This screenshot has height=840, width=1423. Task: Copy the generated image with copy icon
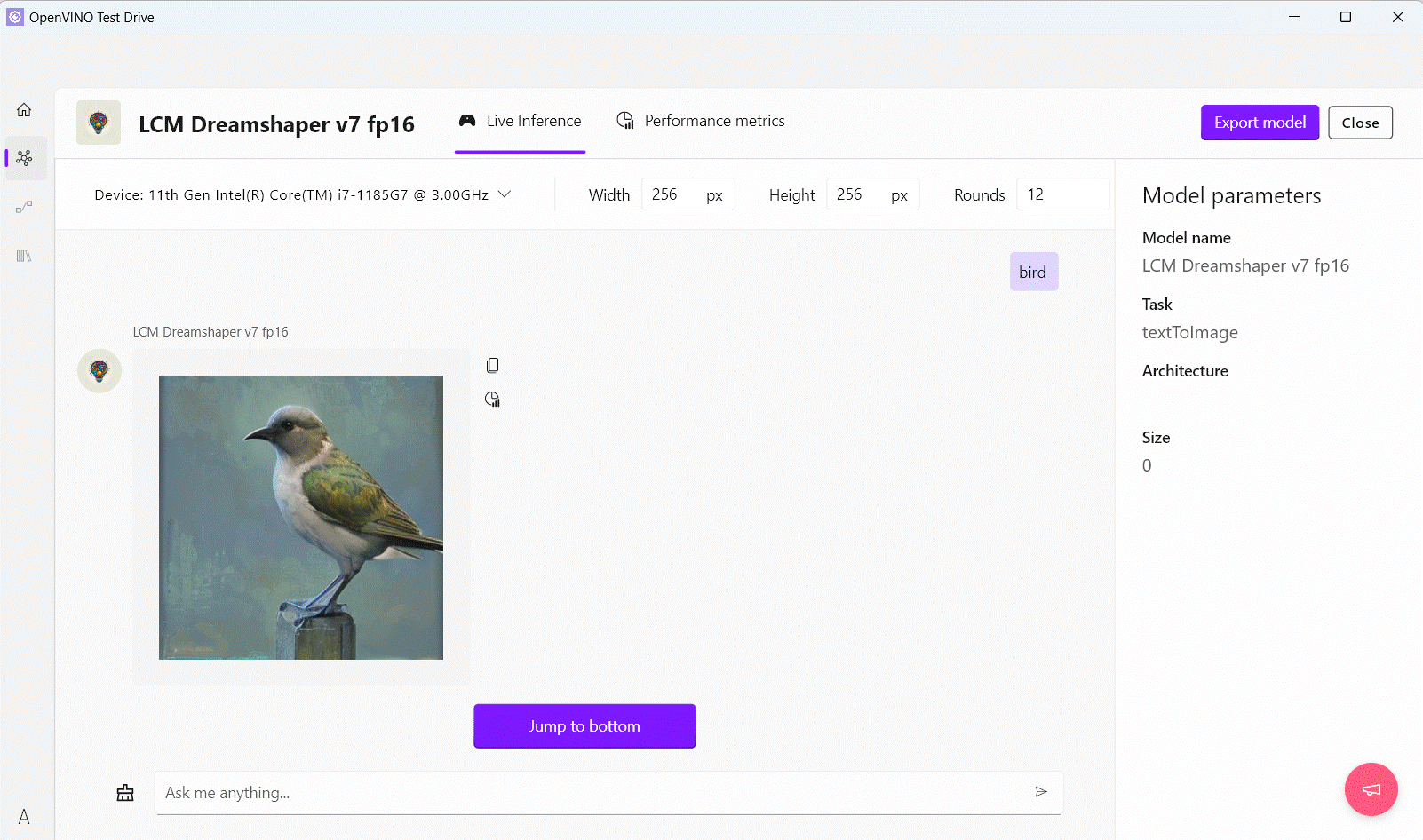(493, 365)
